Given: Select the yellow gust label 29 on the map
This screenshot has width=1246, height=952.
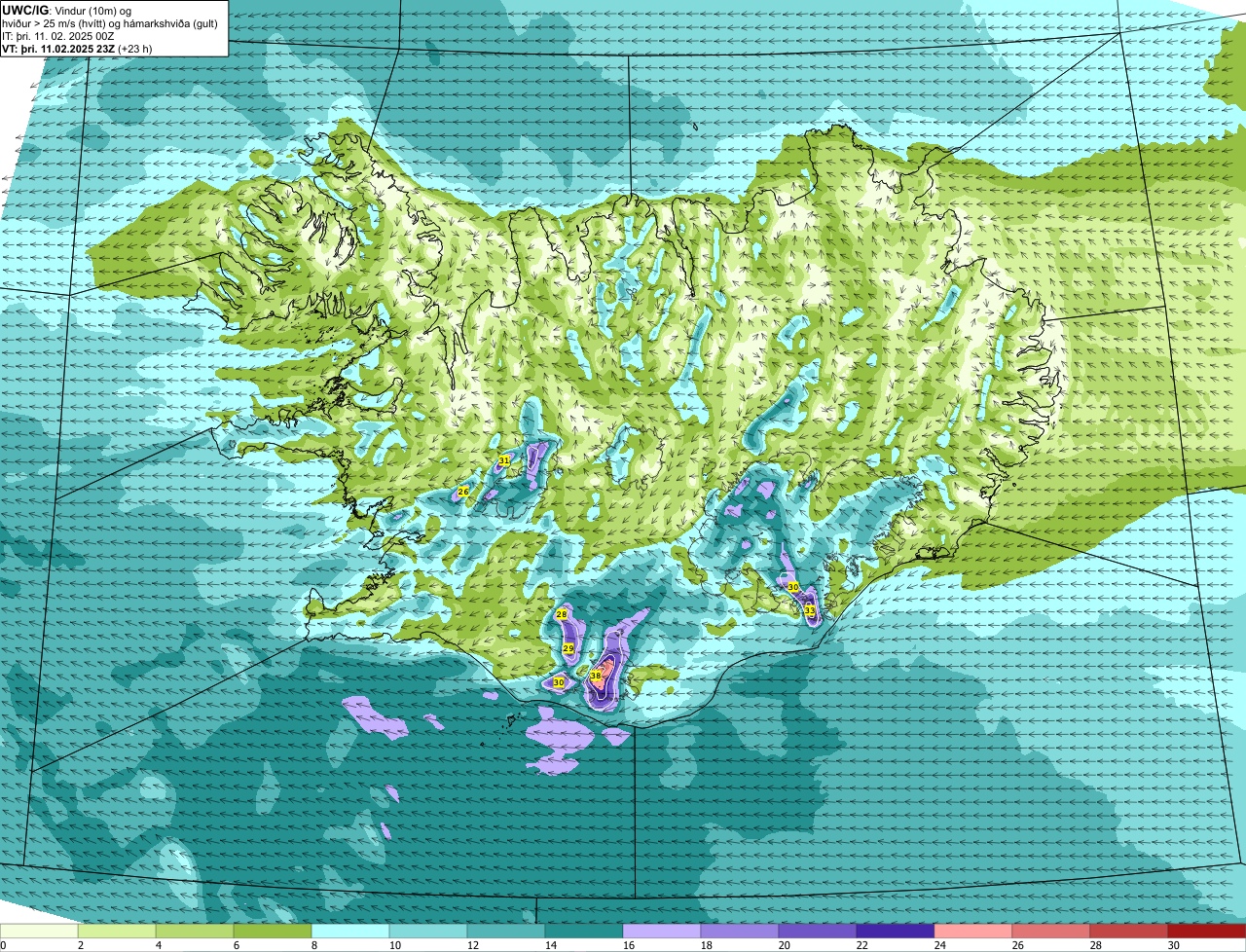Looking at the screenshot, I should click(x=568, y=648).
